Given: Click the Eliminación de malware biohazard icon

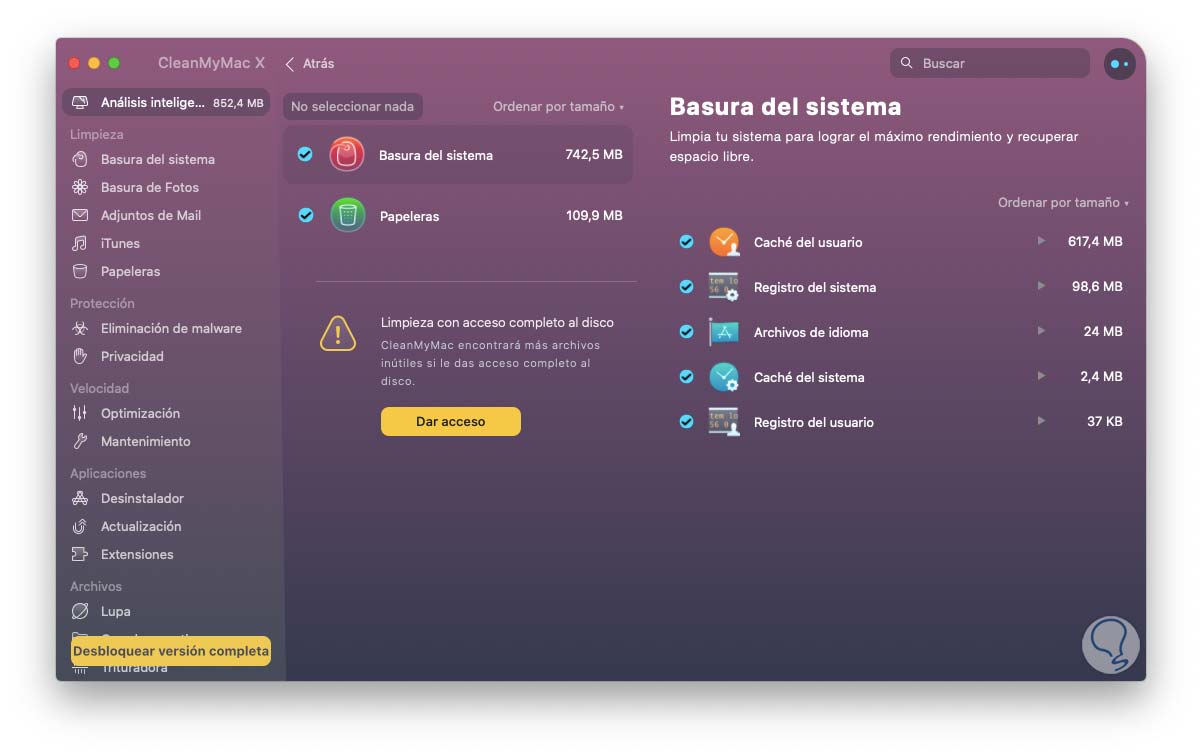Looking at the screenshot, I should coord(80,328).
